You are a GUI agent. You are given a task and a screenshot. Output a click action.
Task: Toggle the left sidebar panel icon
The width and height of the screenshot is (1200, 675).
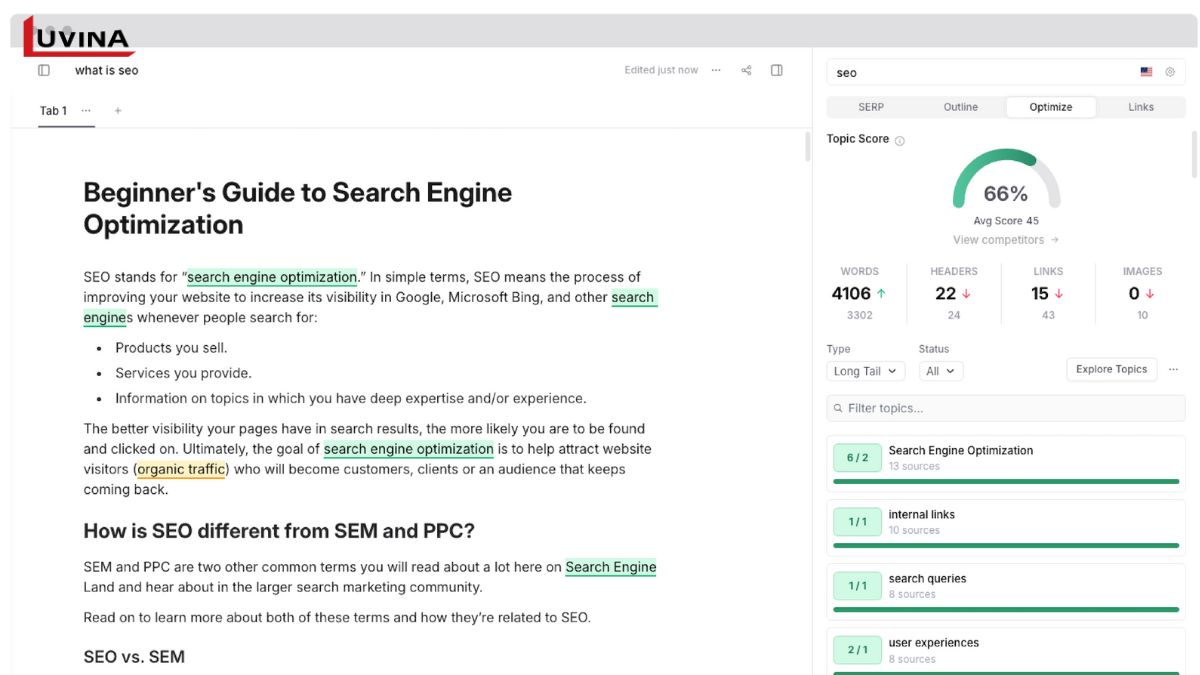coord(44,70)
